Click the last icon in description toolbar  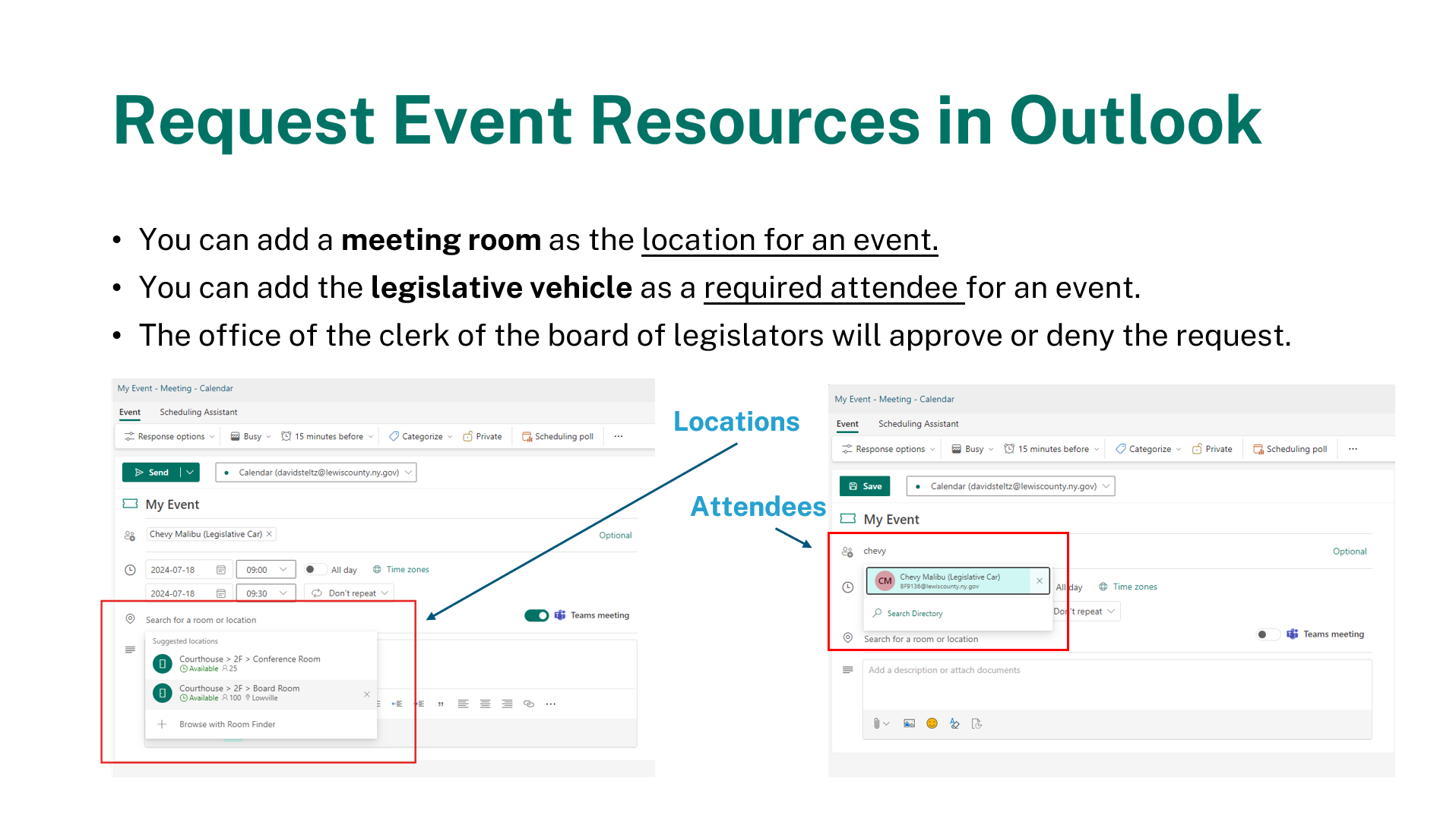tap(977, 724)
